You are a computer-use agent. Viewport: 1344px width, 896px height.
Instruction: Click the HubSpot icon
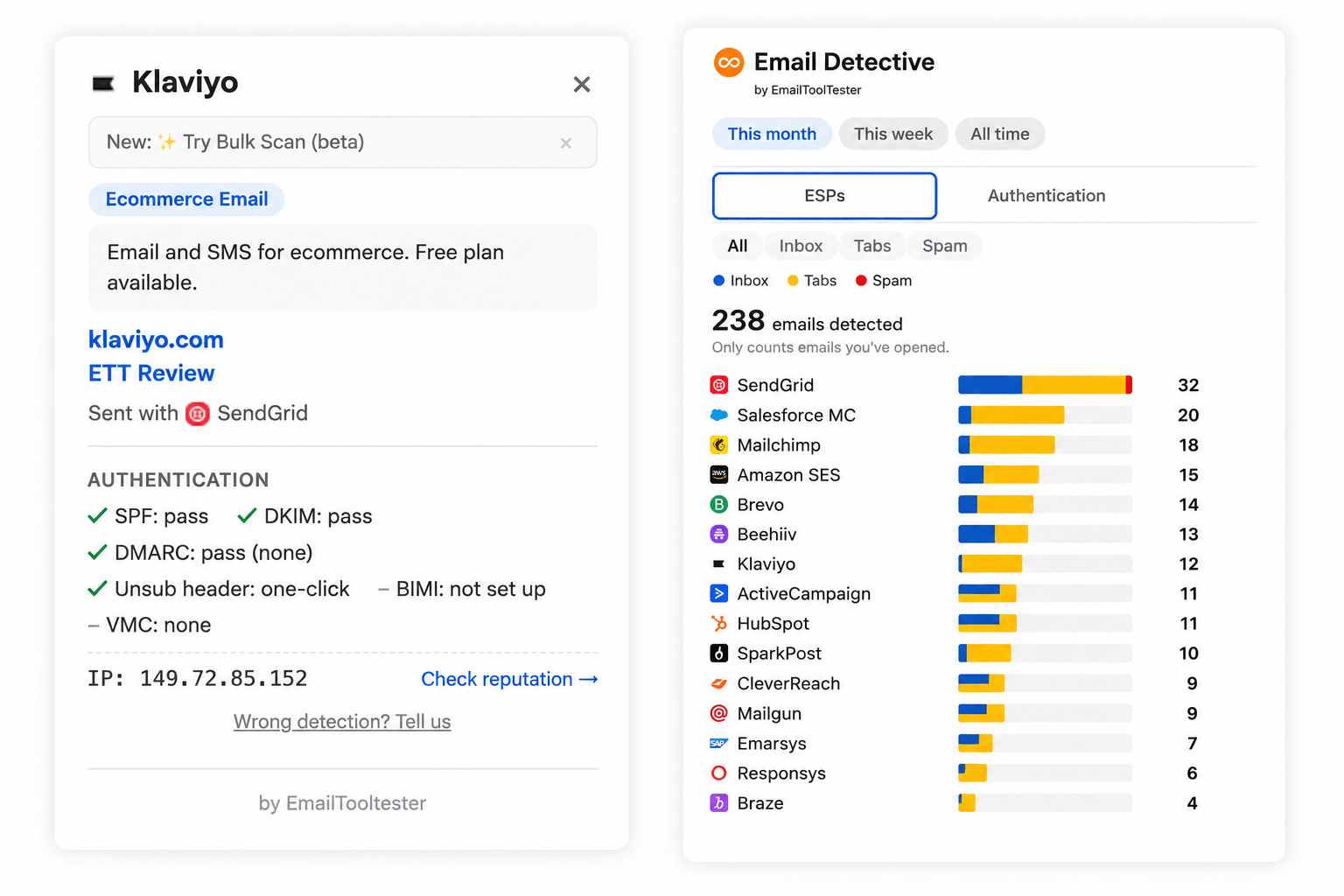point(718,623)
